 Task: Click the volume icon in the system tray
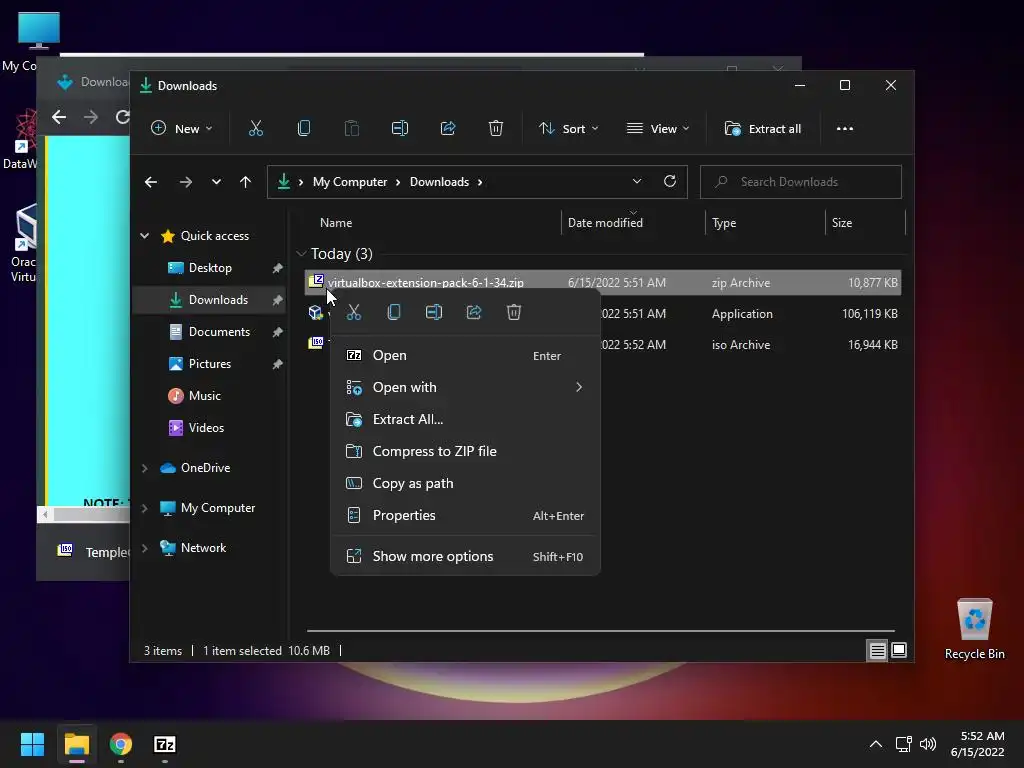tap(927, 744)
